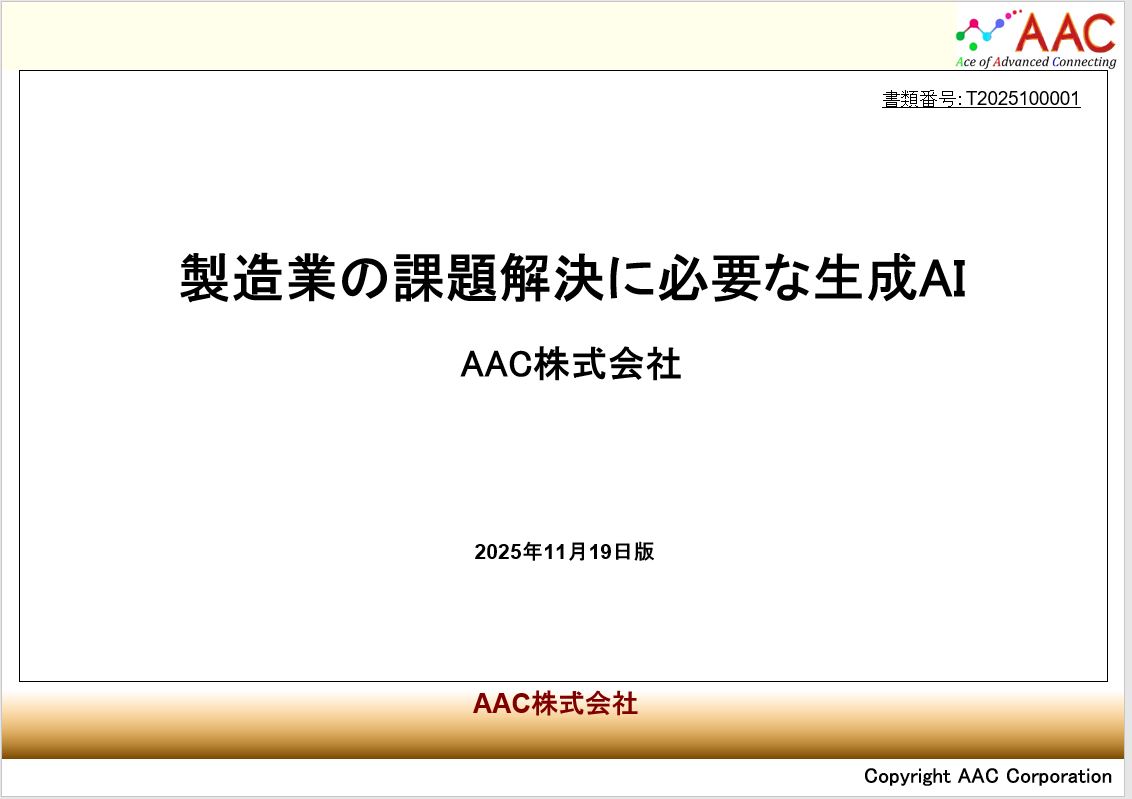Click the date text 2025年11月19日版

click(564, 552)
